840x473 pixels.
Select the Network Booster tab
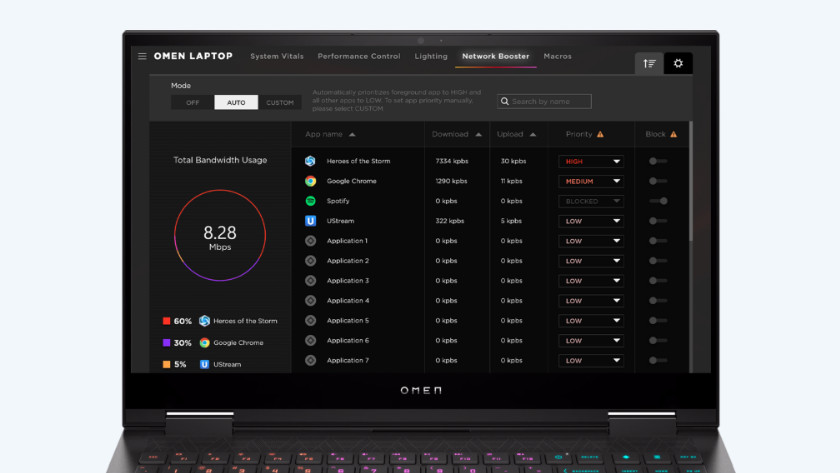[x=496, y=56]
